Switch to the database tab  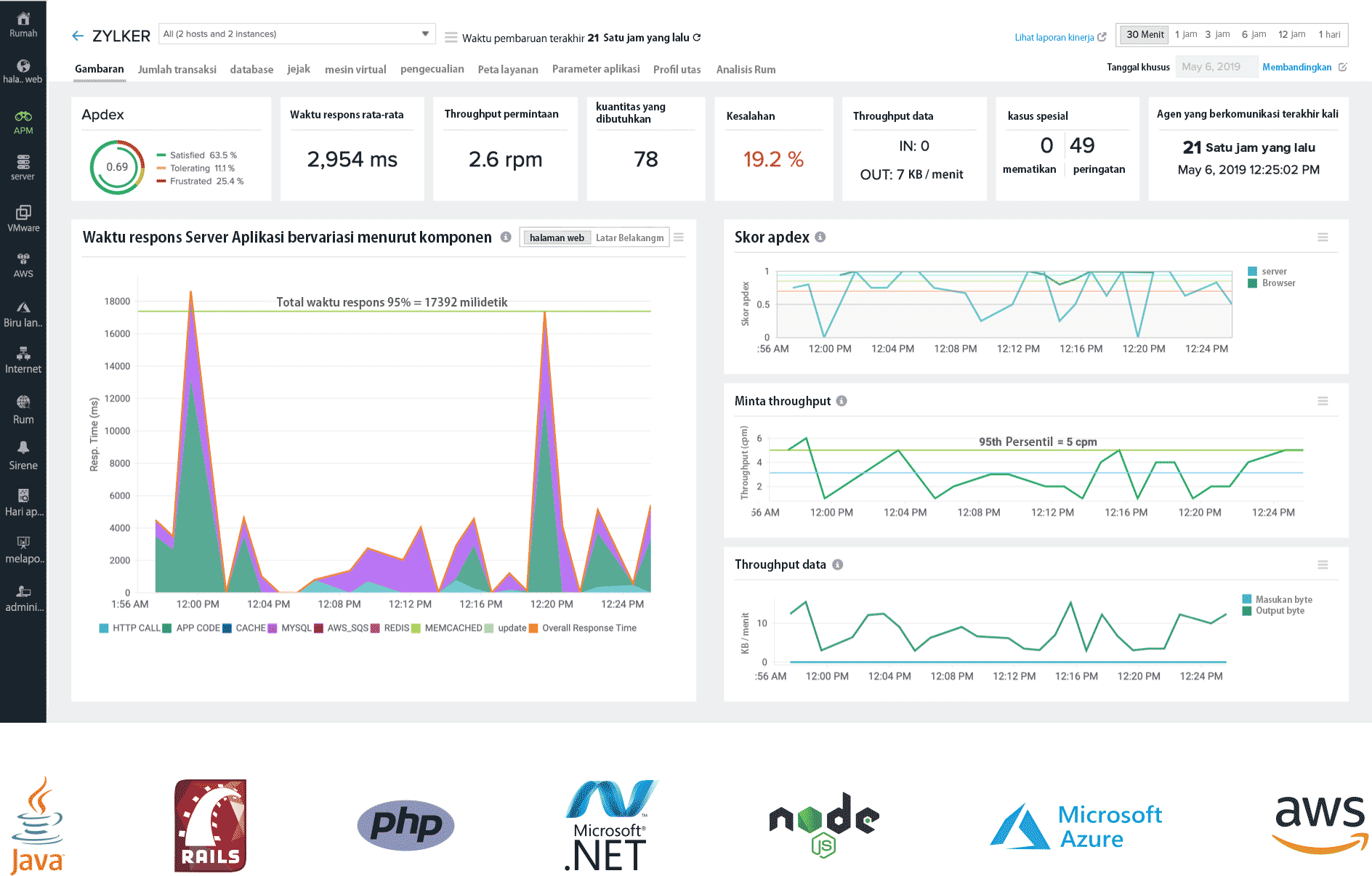(251, 69)
